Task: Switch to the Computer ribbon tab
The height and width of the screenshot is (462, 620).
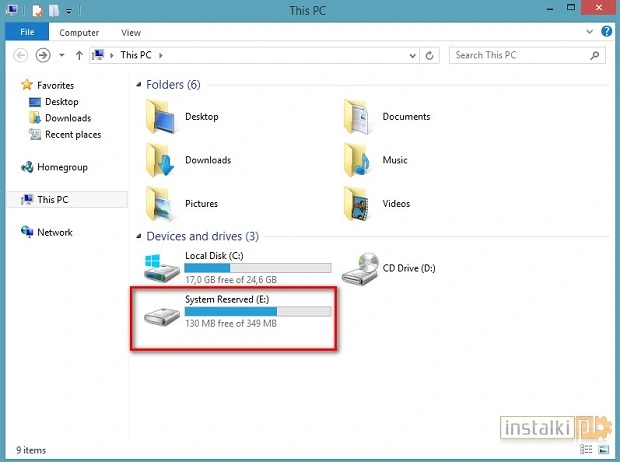Action: [x=79, y=33]
